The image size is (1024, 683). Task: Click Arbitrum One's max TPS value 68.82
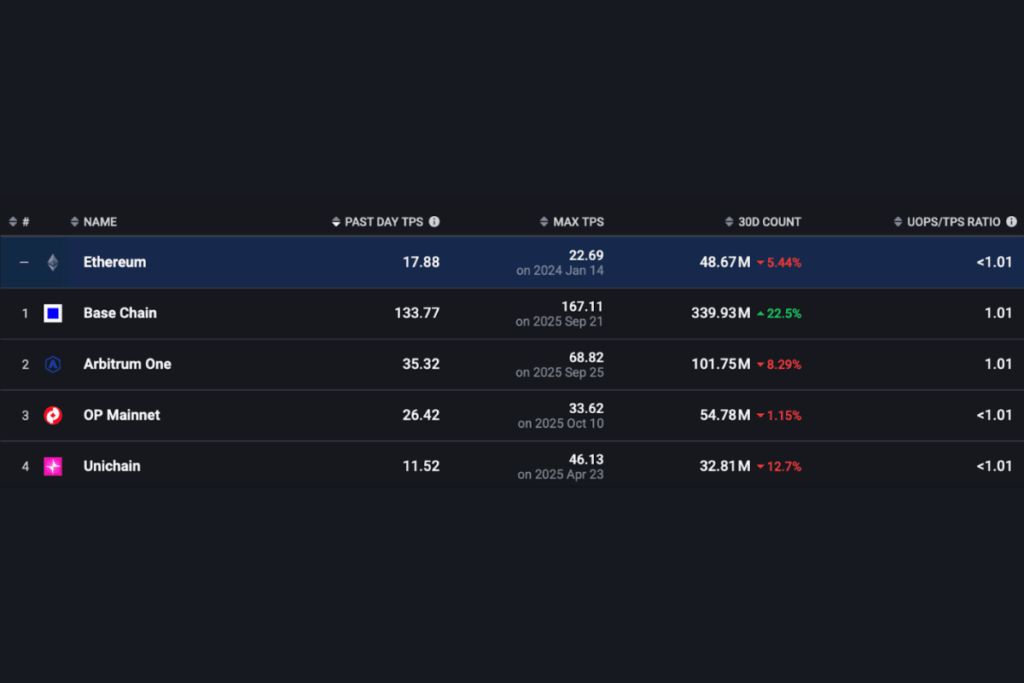pos(586,357)
